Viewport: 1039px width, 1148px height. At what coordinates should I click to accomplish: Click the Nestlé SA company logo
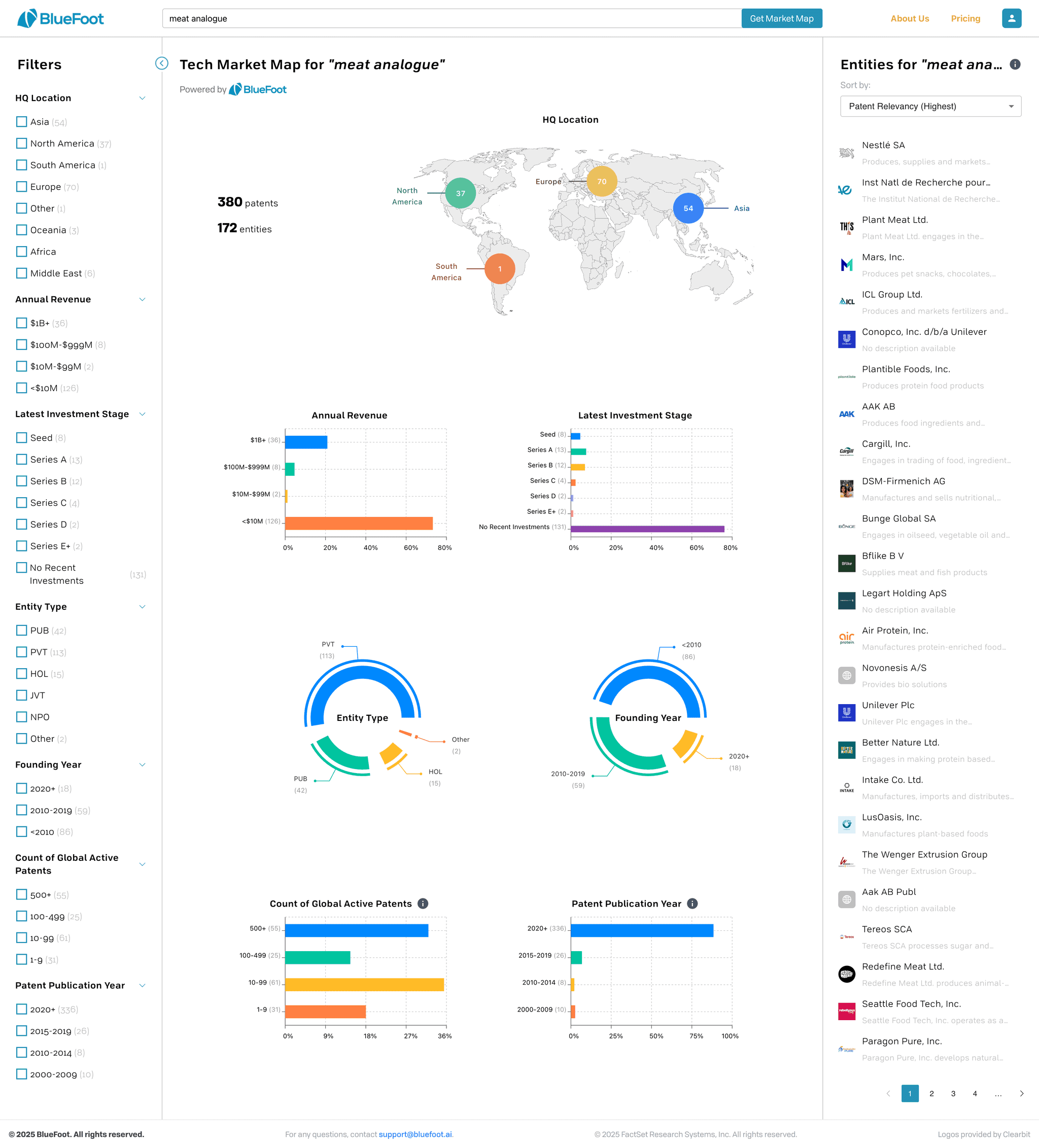[x=846, y=153]
